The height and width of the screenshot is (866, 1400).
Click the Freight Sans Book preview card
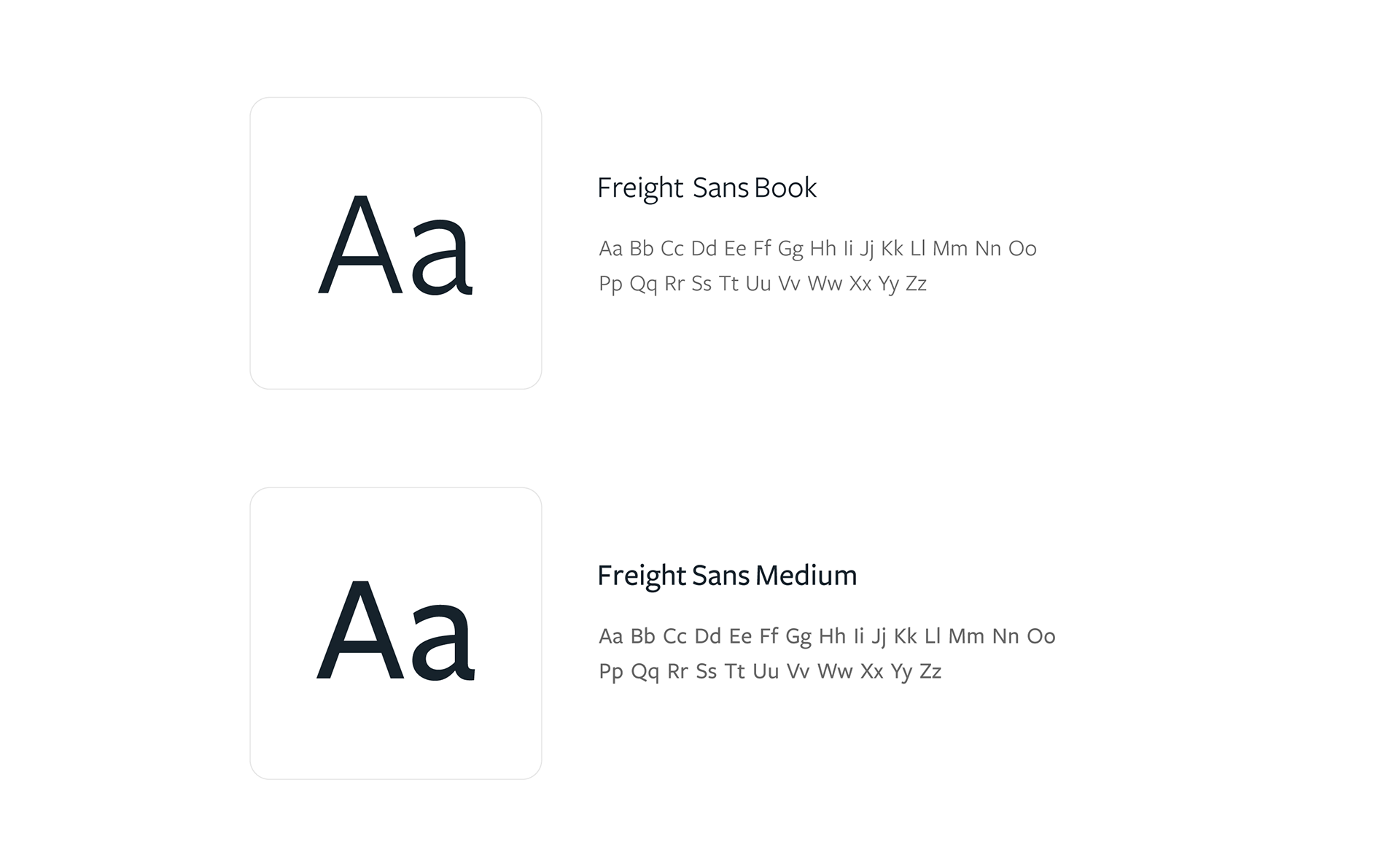pos(396,243)
